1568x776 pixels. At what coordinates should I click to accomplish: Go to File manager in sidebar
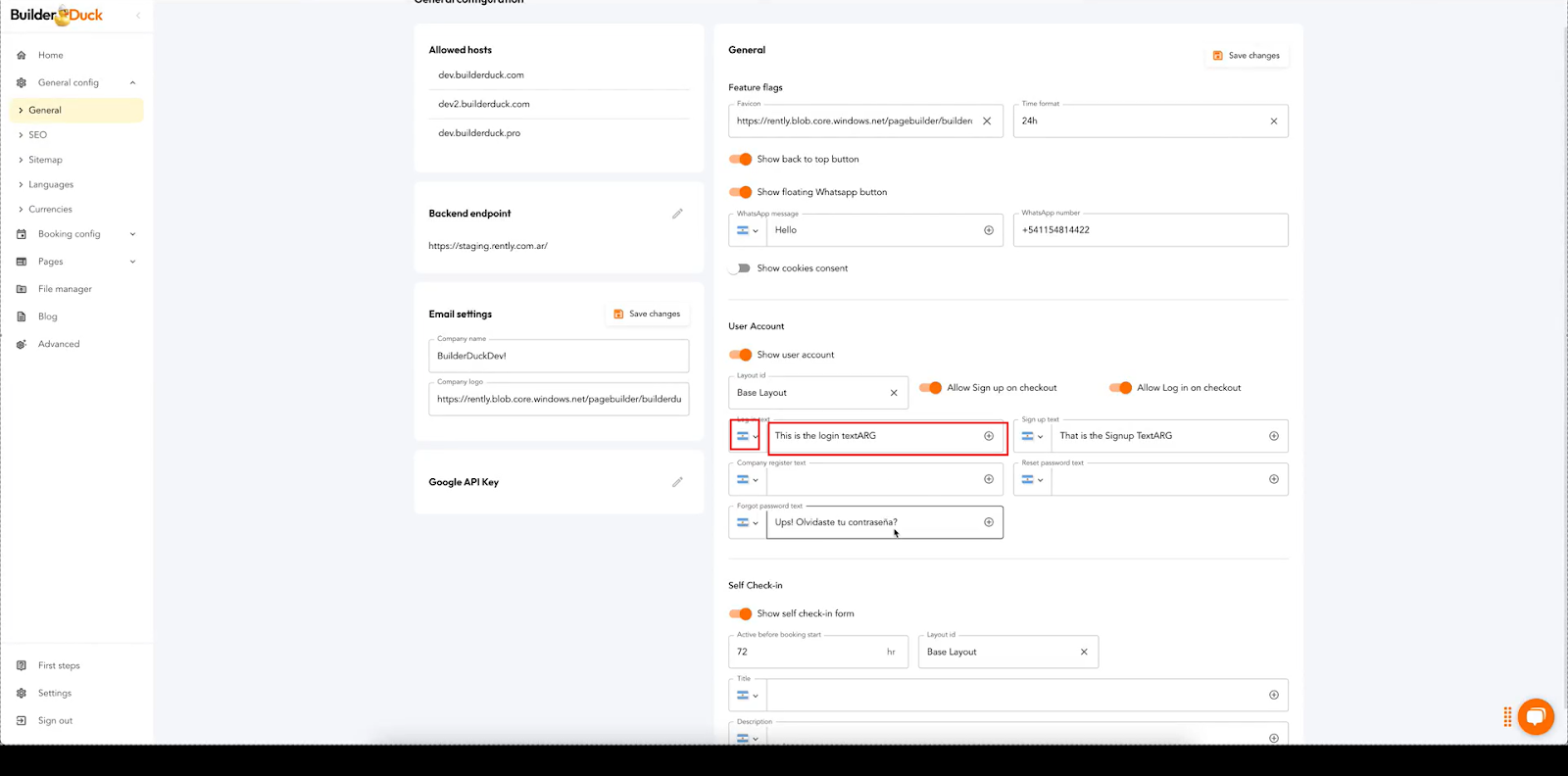[65, 289]
